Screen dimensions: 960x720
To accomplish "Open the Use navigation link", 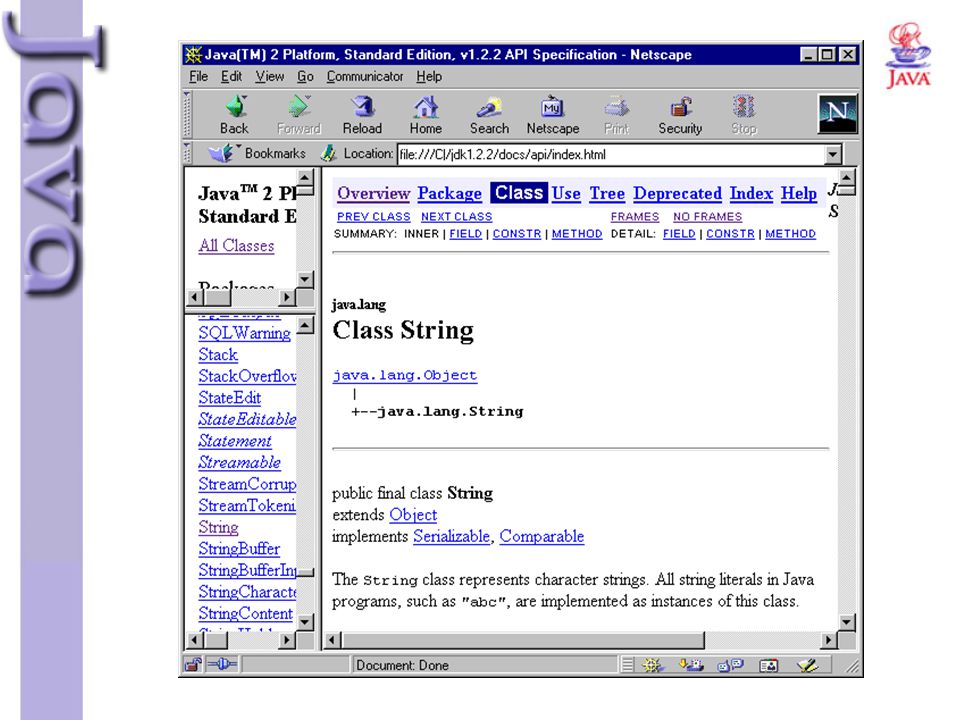I will point(566,193).
